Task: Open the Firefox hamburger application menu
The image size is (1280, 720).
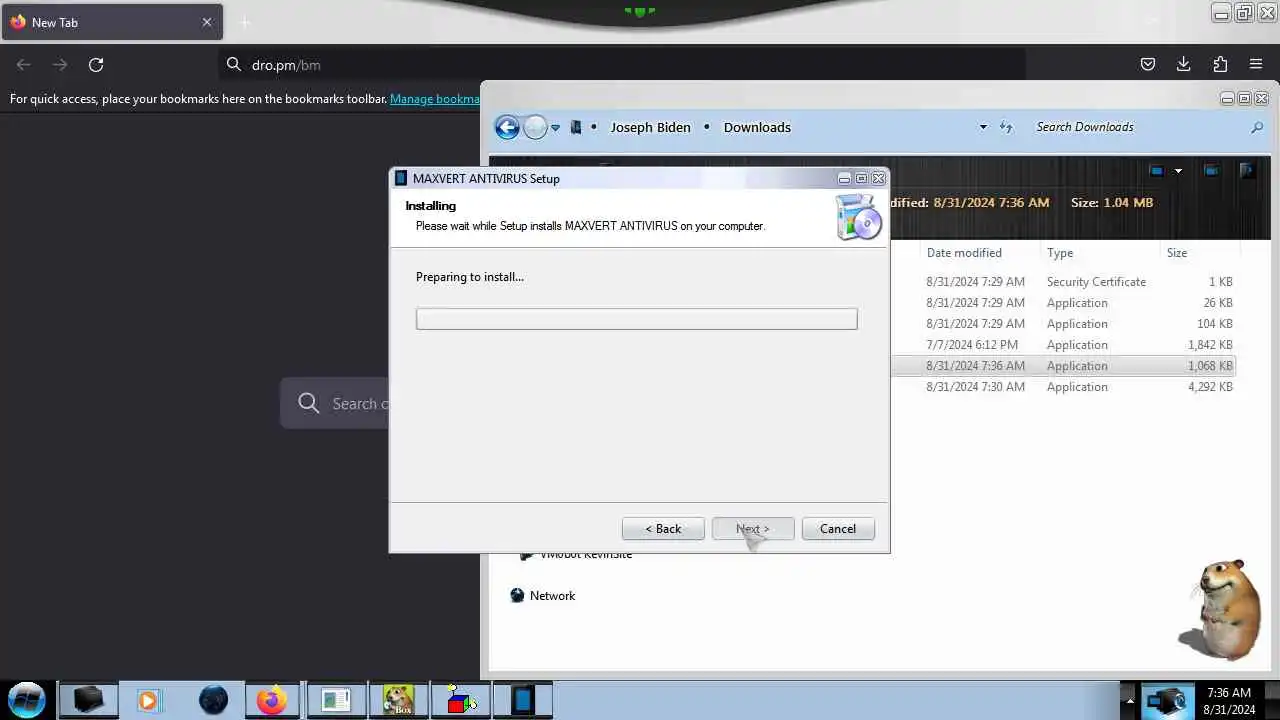Action: pos(1256,65)
